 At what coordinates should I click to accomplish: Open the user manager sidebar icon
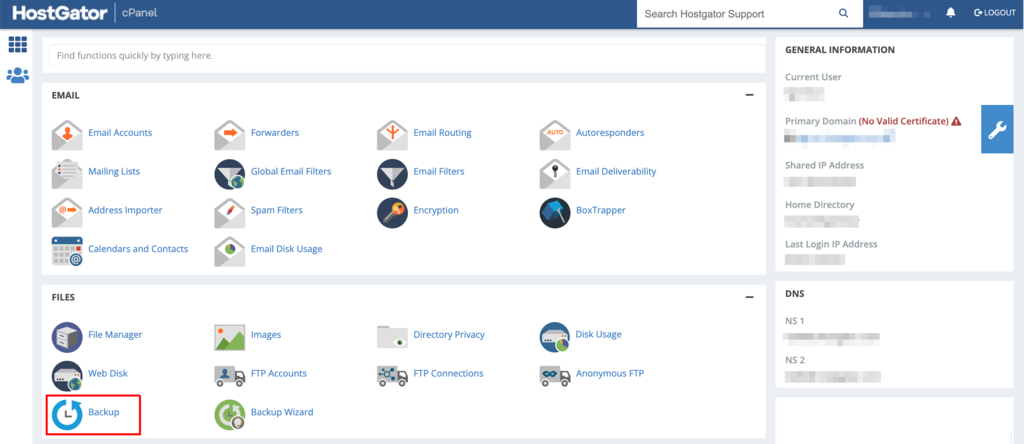[18, 75]
